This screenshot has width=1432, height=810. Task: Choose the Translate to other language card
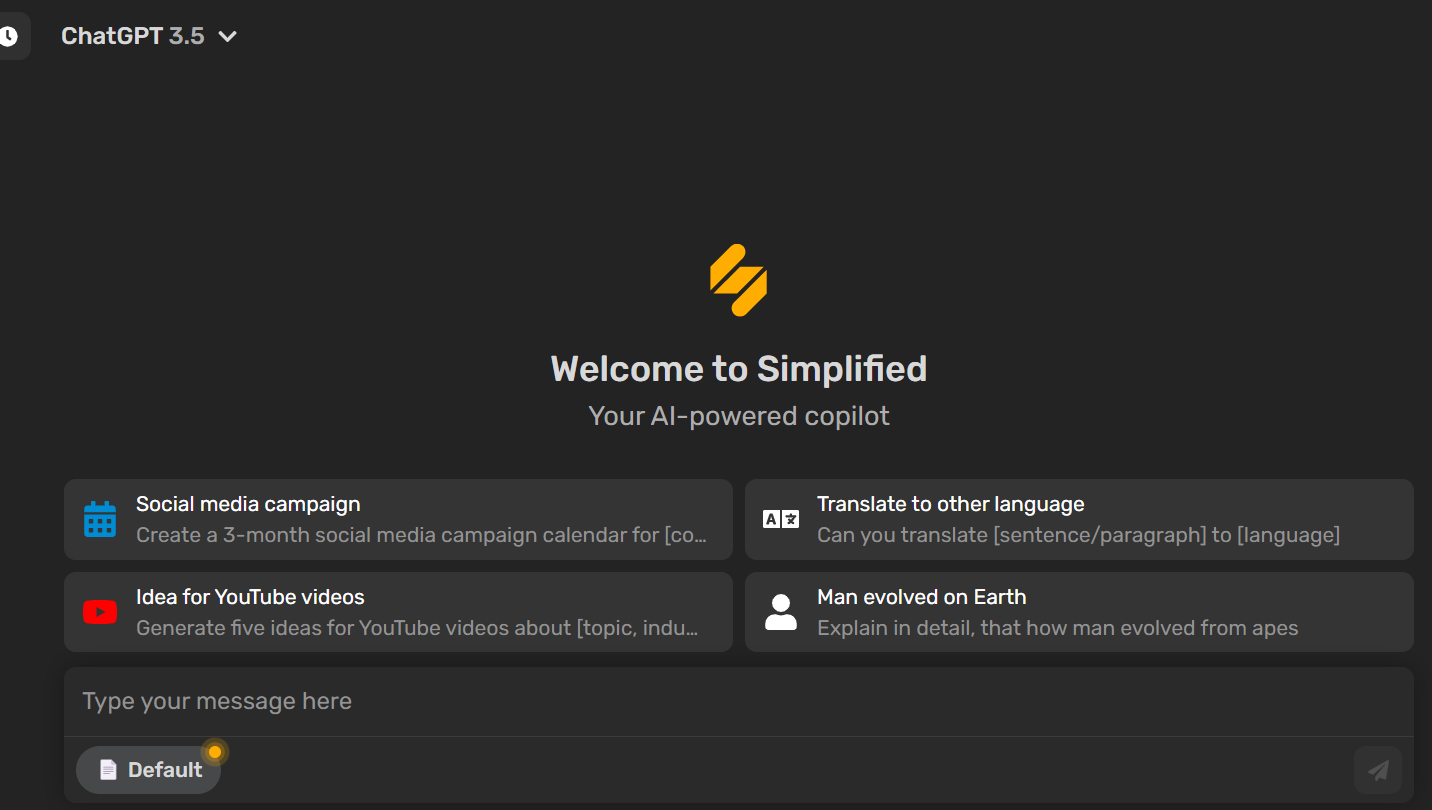(x=1079, y=519)
